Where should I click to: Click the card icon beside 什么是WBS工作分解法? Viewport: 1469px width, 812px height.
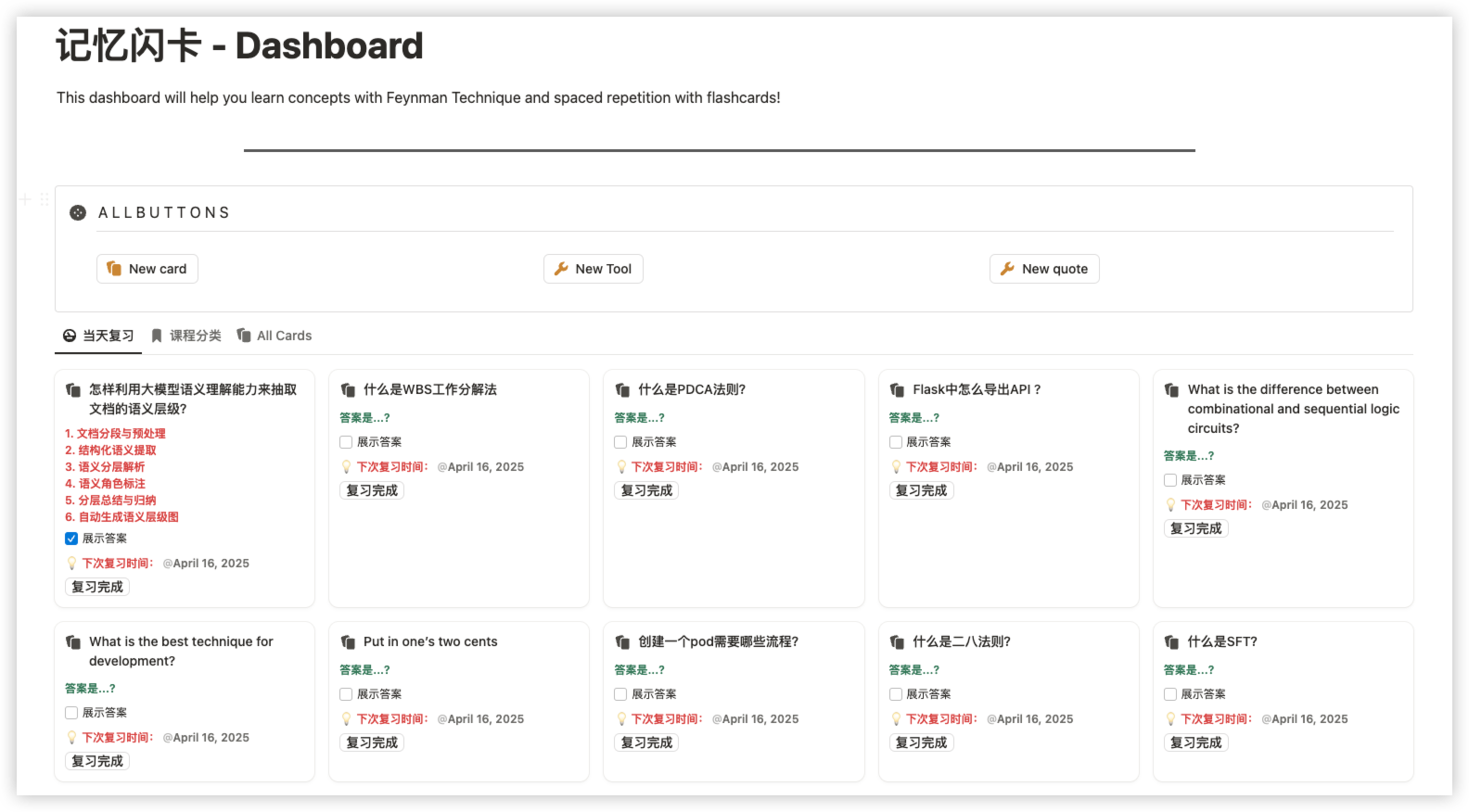pos(349,390)
